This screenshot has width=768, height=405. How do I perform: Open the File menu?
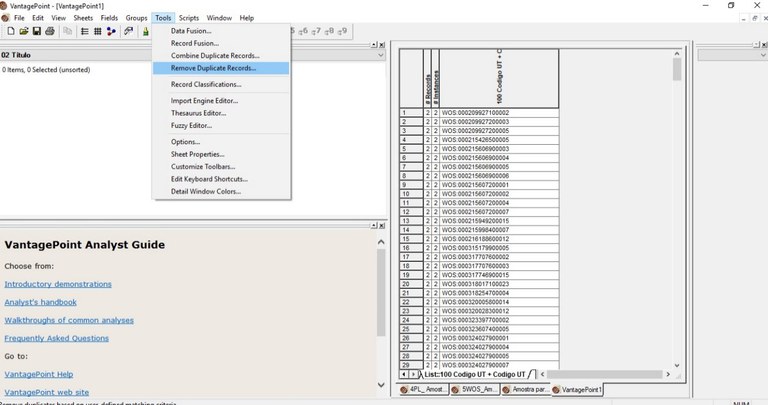pyautogui.click(x=19, y=18)
